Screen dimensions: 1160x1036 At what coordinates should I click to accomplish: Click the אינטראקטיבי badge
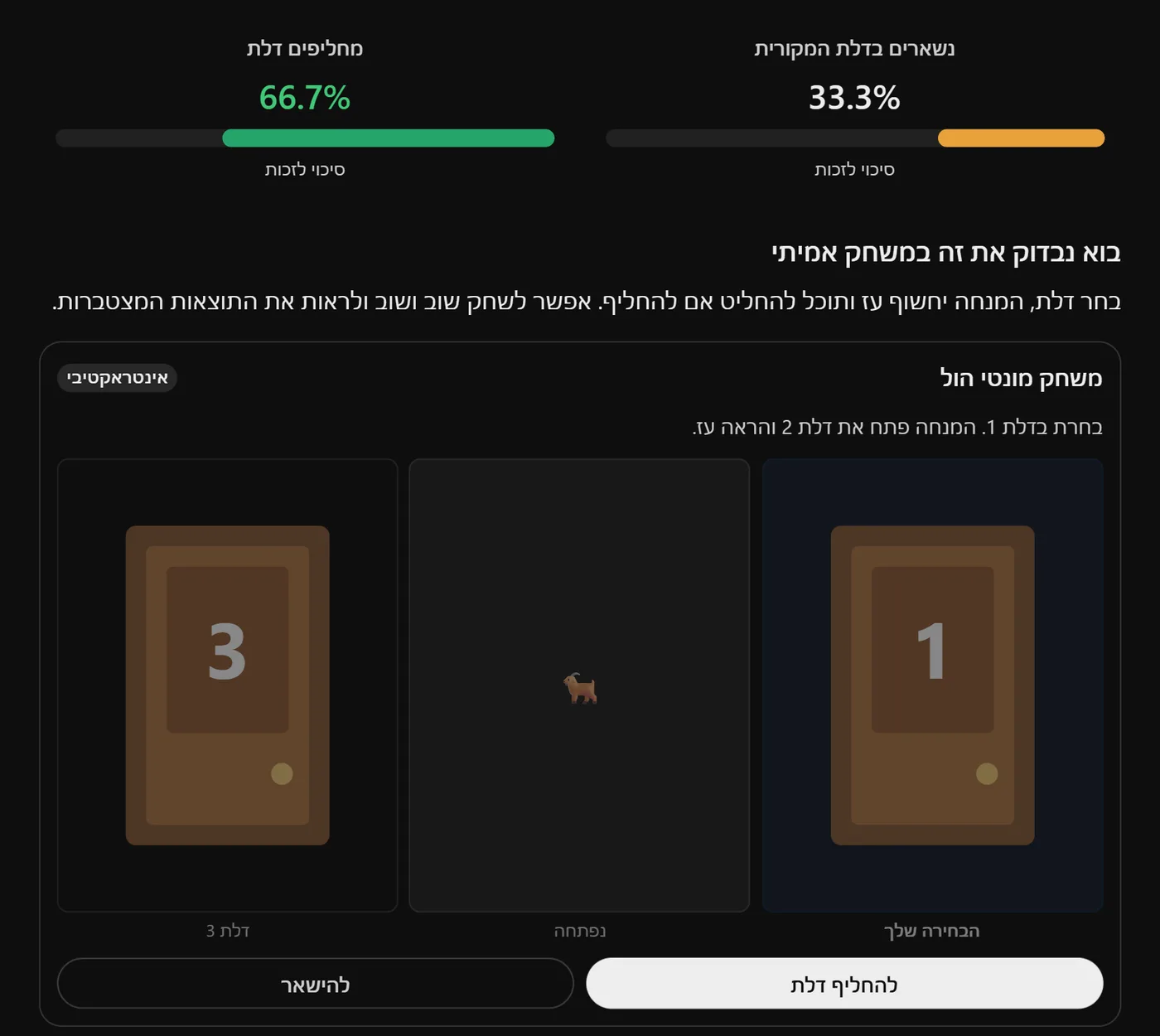(117, 378)
